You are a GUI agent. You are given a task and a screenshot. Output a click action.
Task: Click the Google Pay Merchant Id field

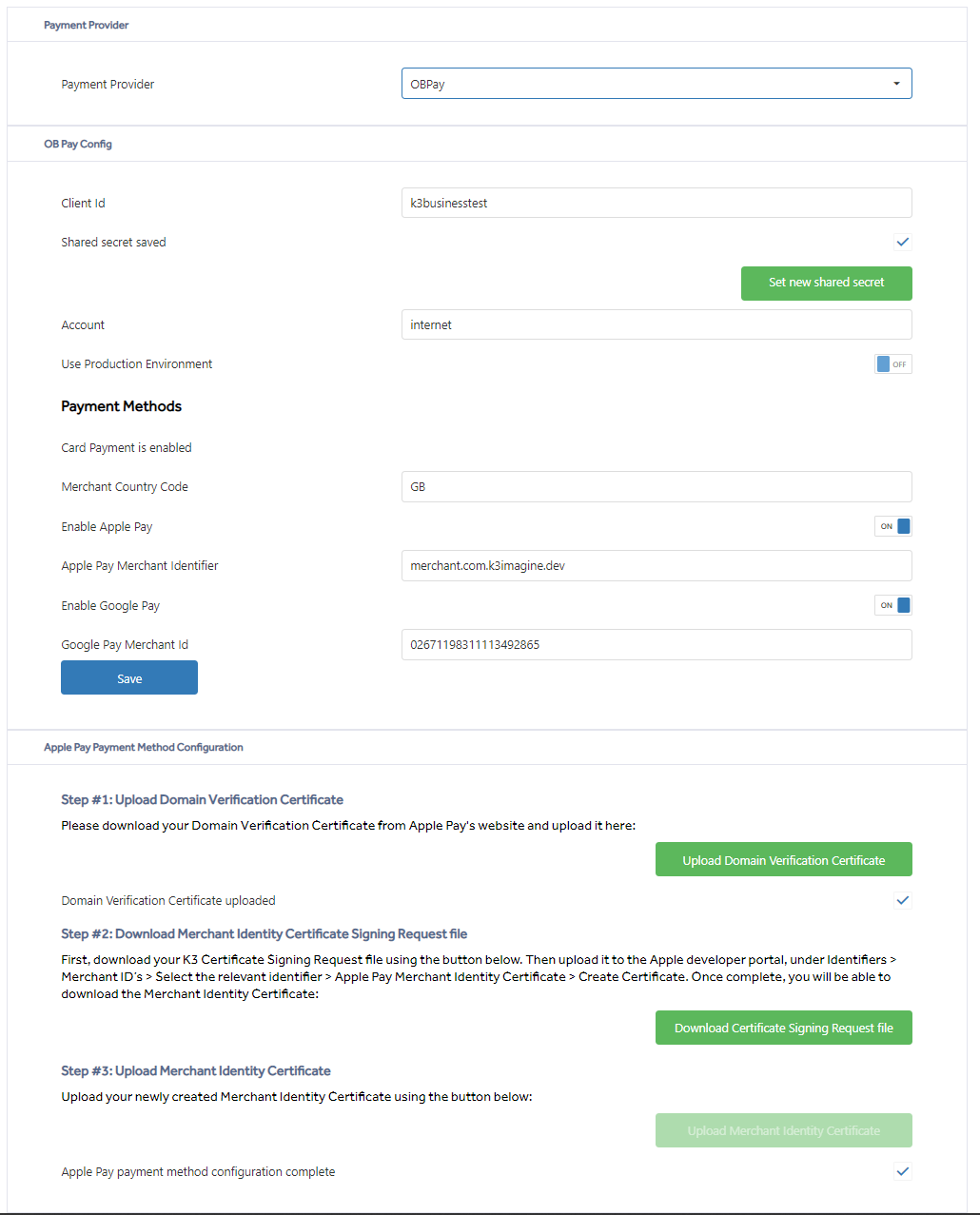tap(657, 644)
